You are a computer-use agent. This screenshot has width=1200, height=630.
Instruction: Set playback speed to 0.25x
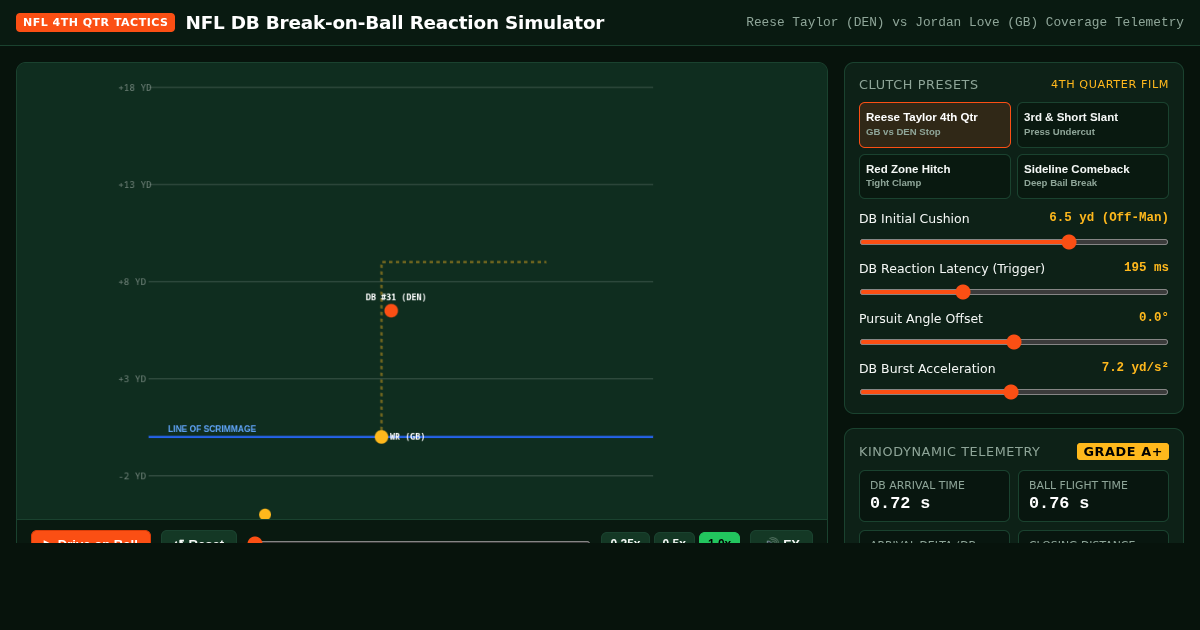tap(625, 538)
